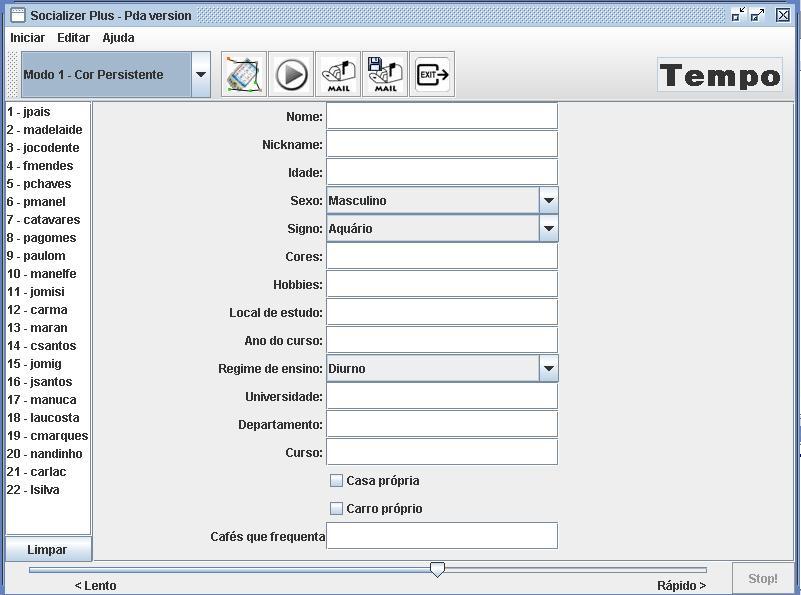Click the PDA device toolbar icon
This screenshot has height=595, width=801.
point(244,75)
